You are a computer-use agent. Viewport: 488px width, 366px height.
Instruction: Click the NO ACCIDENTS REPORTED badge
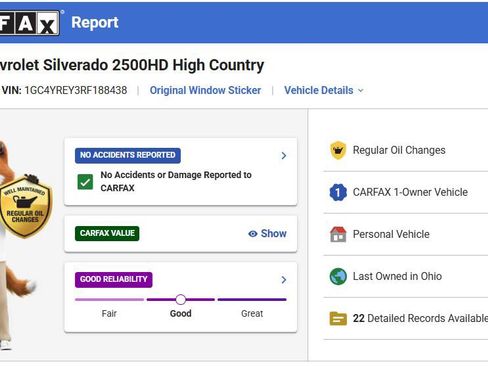[x=128, y=155]
